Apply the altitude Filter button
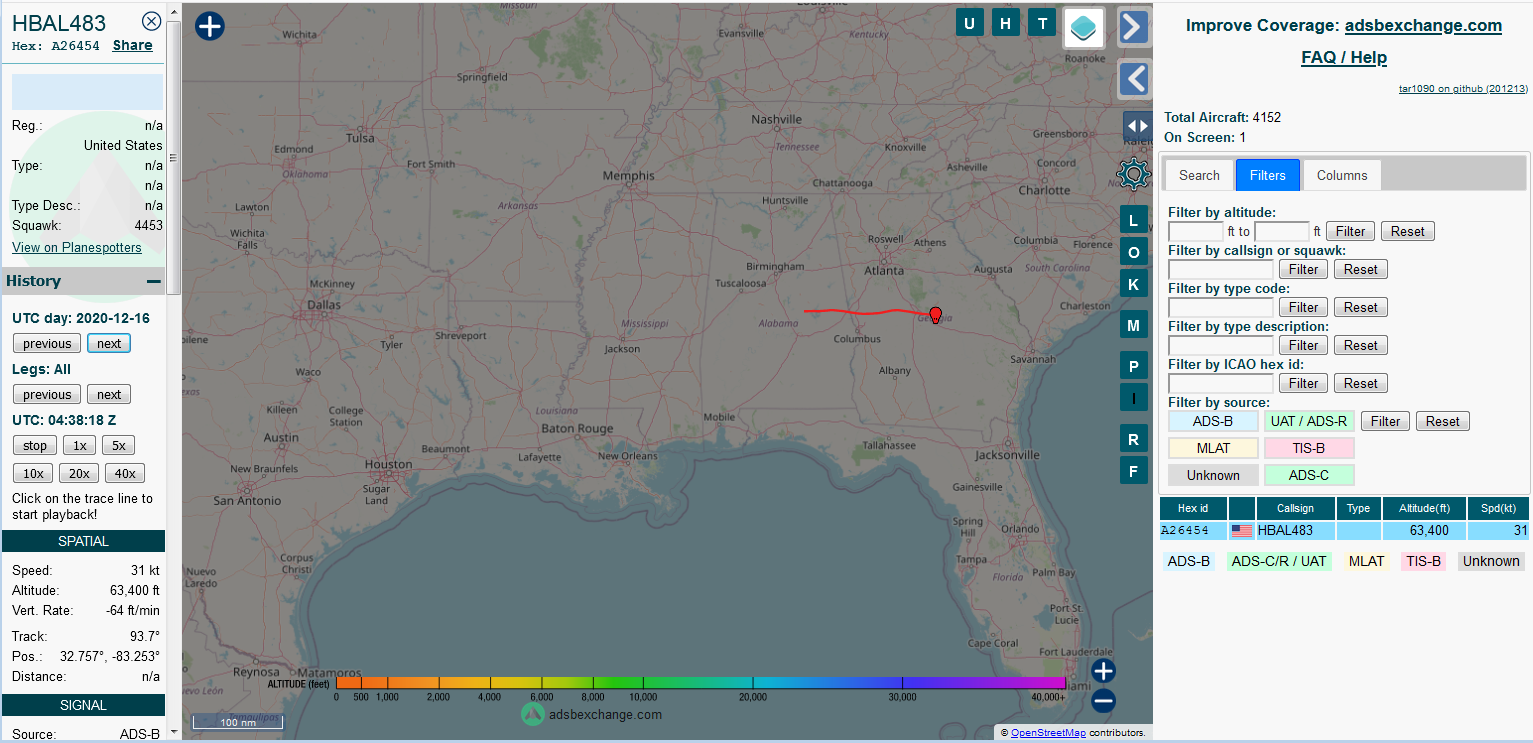The image size is (1533, 743). click(x=1350, y=231)
